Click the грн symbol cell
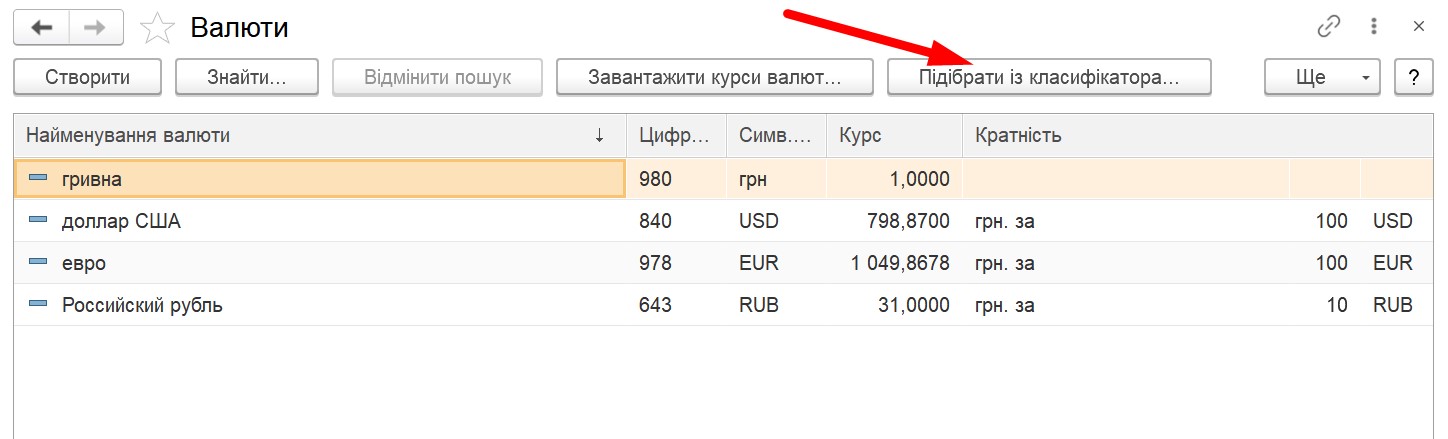 pyautogui.click(x=753, y=180)
